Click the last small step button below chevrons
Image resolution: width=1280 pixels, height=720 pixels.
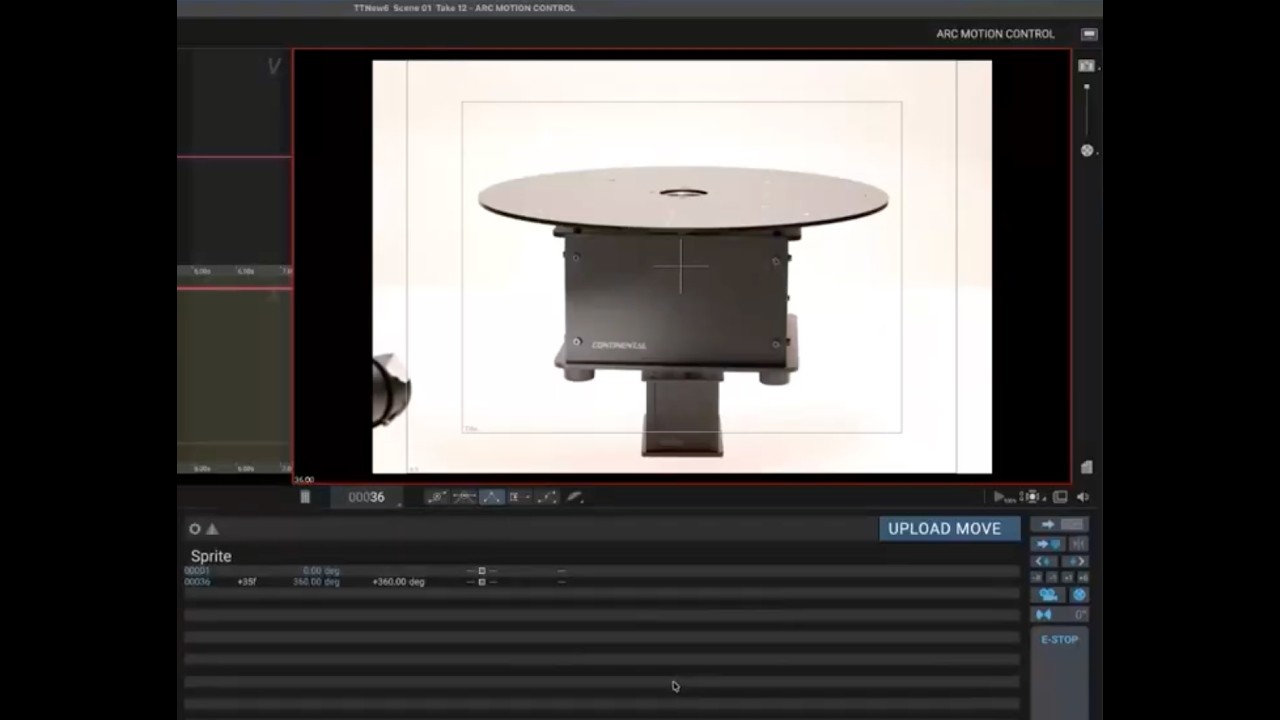(x=1083, y=577)
